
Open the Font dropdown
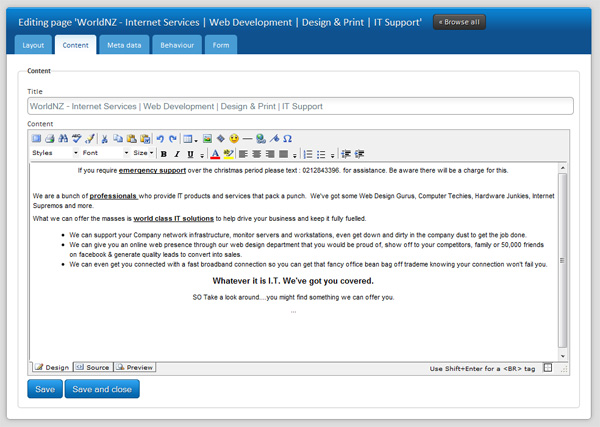click(105, 153)
